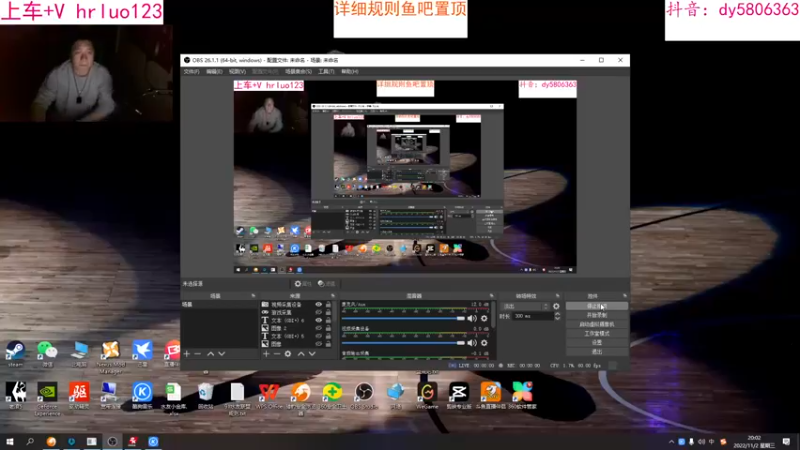Toggle visibility of the 文本 (GDI+) 6 source

click(318, 320)
